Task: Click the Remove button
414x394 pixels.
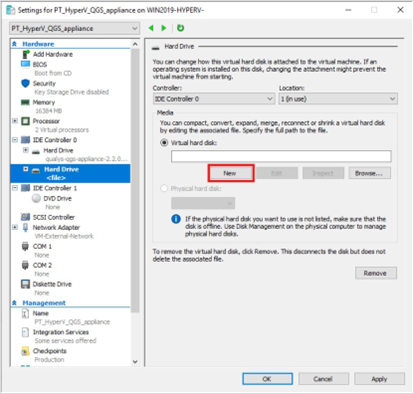Action: tap(376, 273)
